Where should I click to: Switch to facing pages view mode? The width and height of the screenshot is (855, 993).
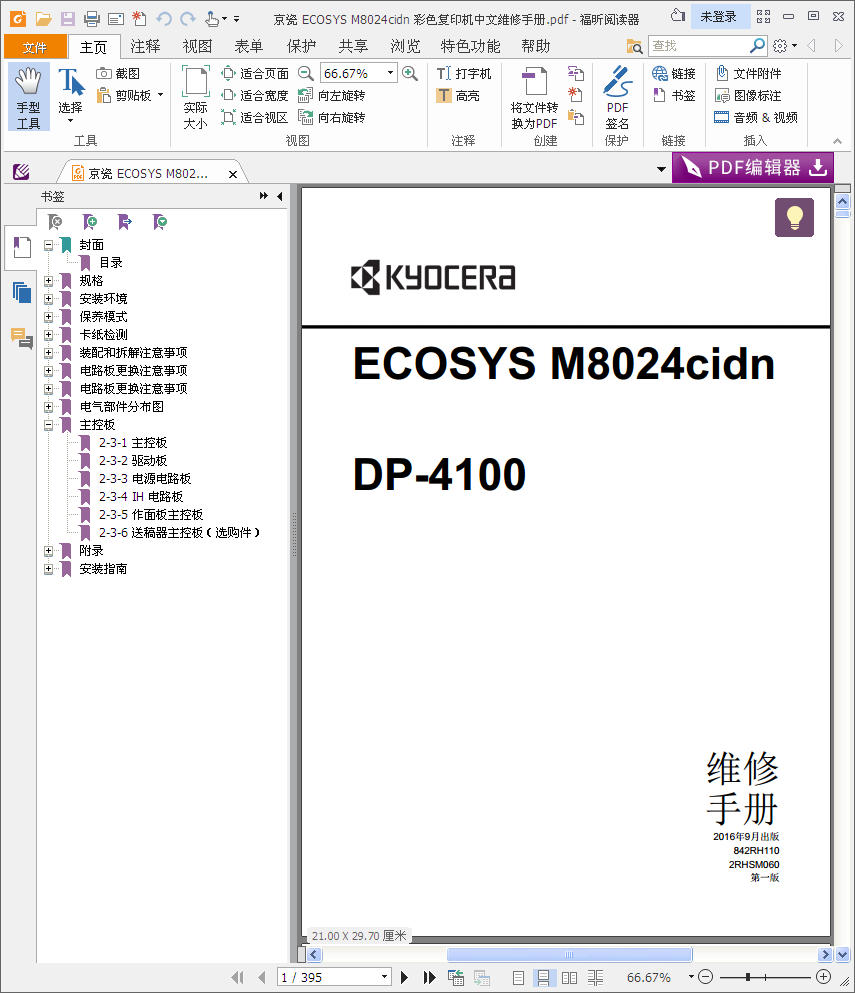point(569,977)
